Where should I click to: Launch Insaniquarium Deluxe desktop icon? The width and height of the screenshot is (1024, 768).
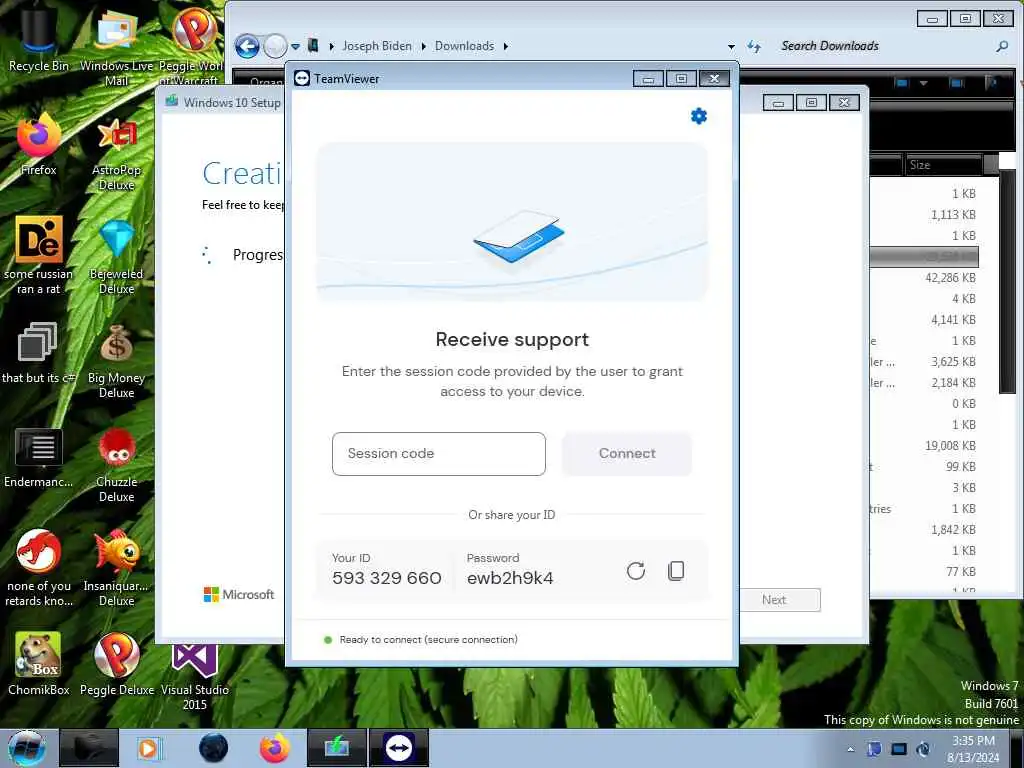(116, 568)
